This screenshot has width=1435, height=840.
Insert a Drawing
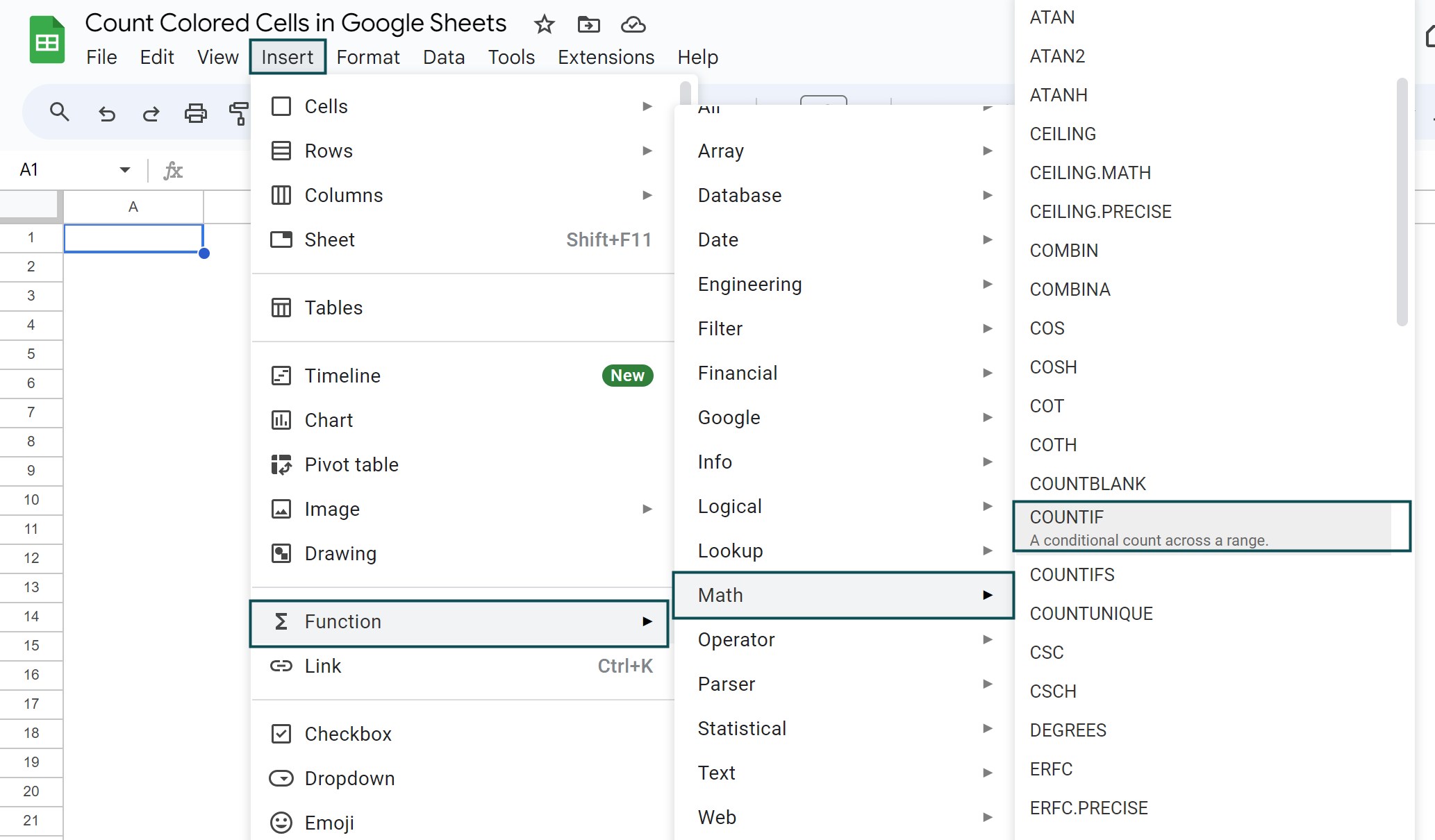point(462,553)
